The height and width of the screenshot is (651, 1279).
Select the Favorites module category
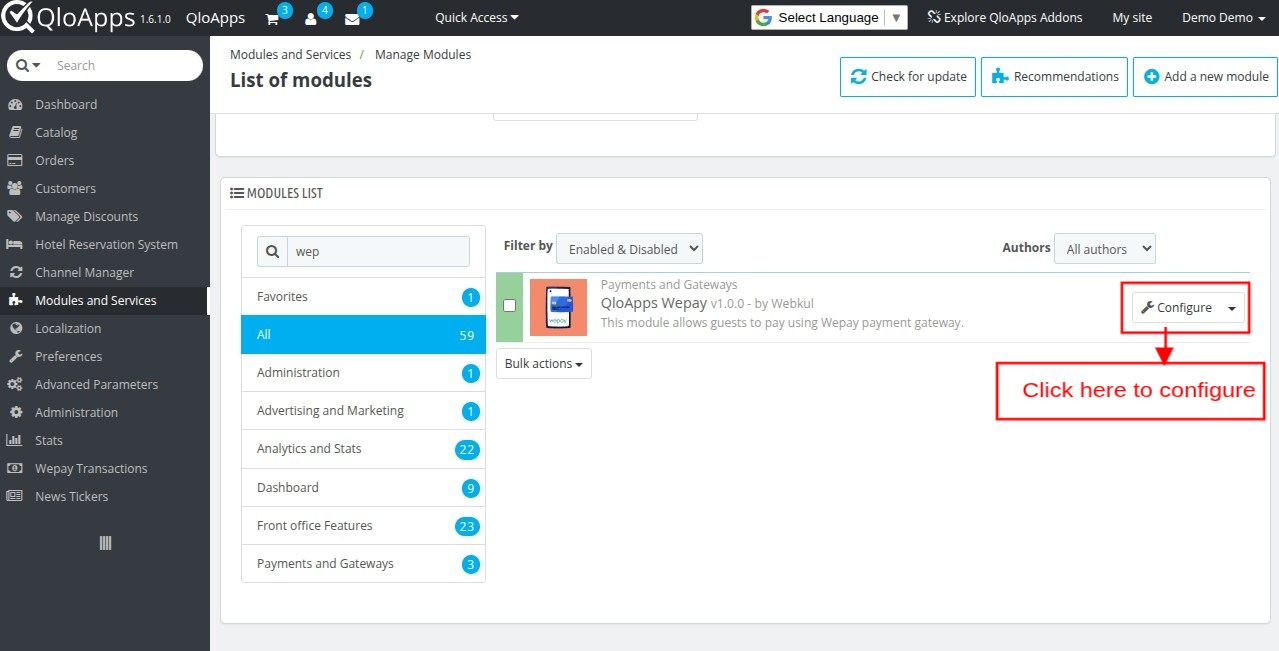point(363,297)
